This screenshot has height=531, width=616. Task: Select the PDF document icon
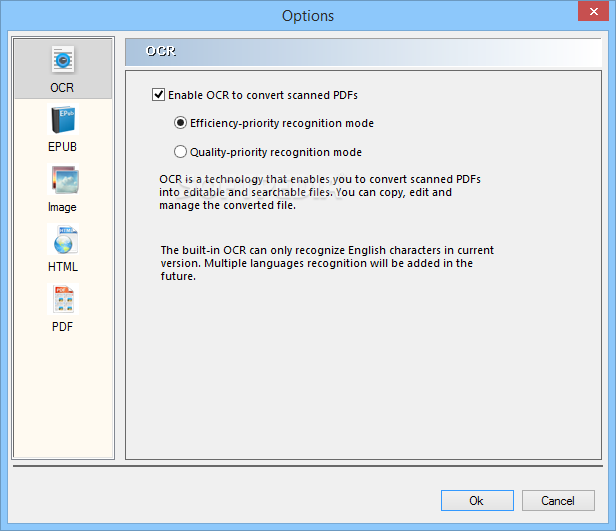click(x=63, y=299)
